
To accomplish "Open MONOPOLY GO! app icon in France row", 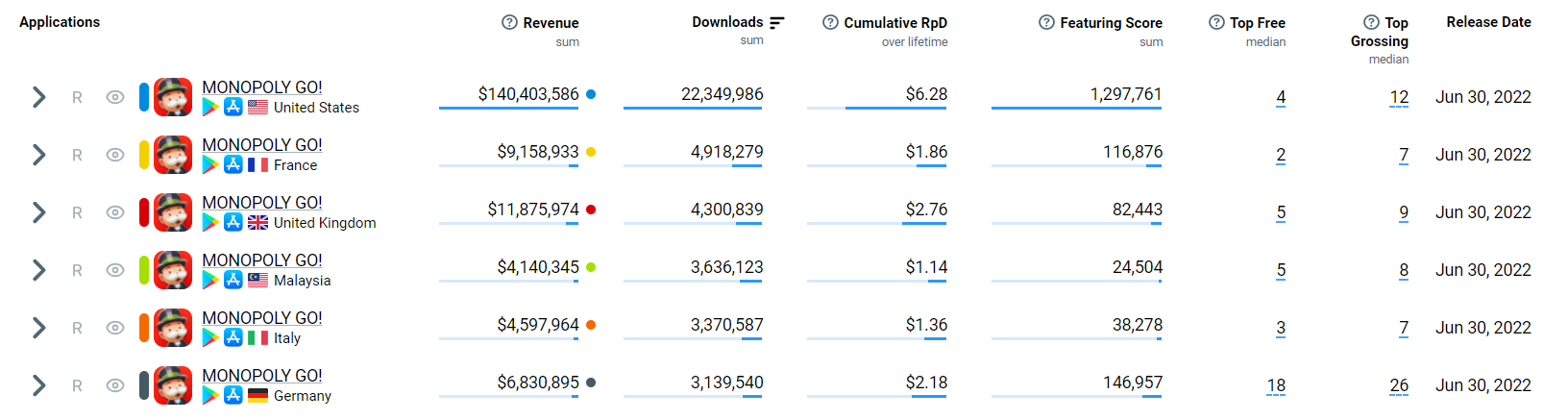I will [173, 155].
